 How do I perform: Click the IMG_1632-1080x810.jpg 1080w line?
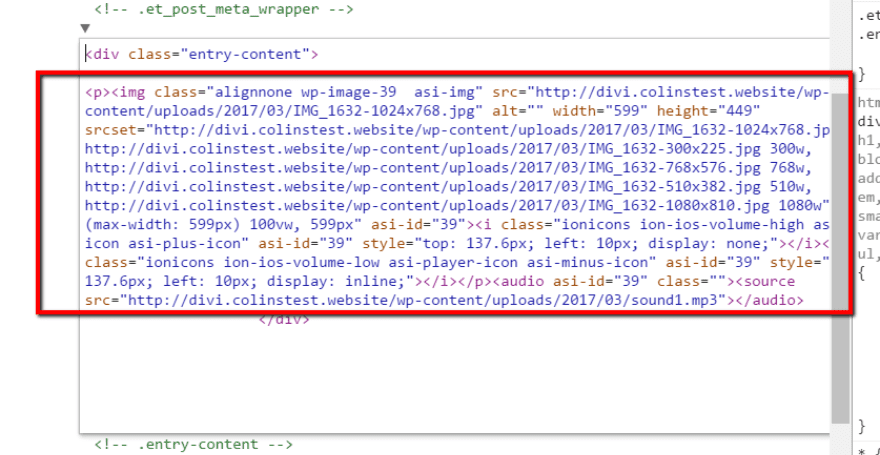[x=457, y=205]
